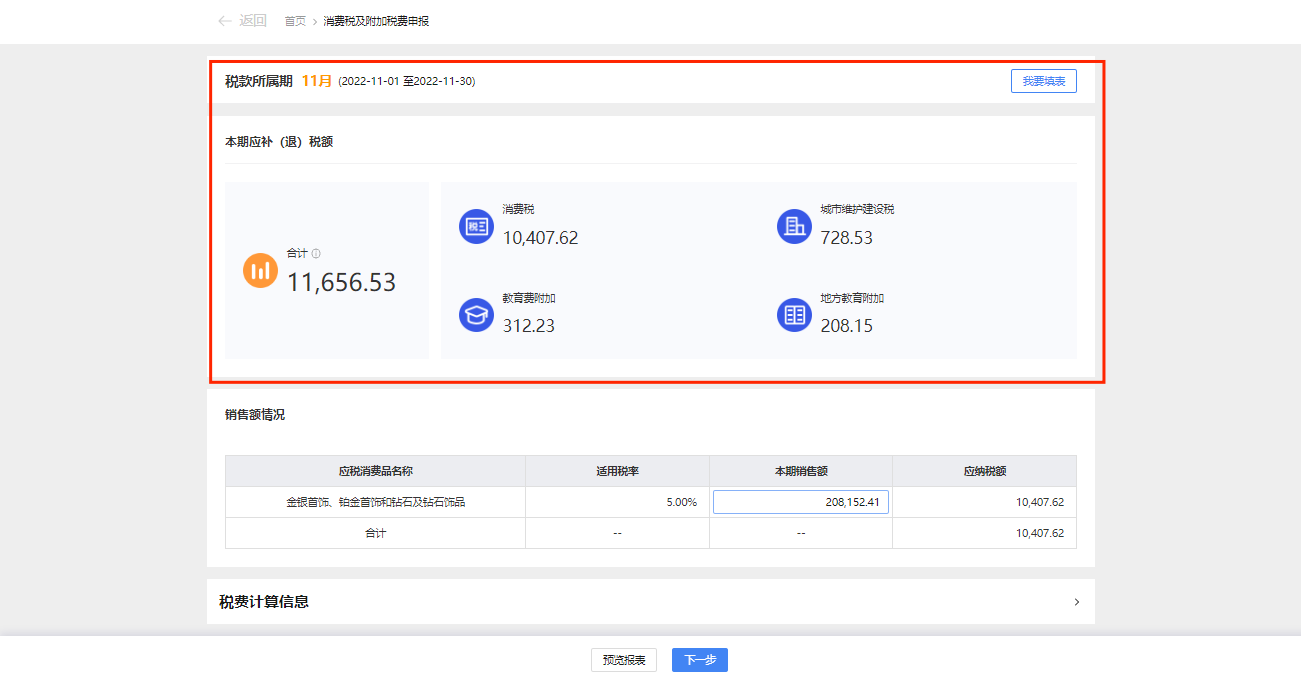Focus the 本期销售额 input with 208,152.41
Image resolution: width=1301 pixels, height=683 pixels.
point(800,502)
